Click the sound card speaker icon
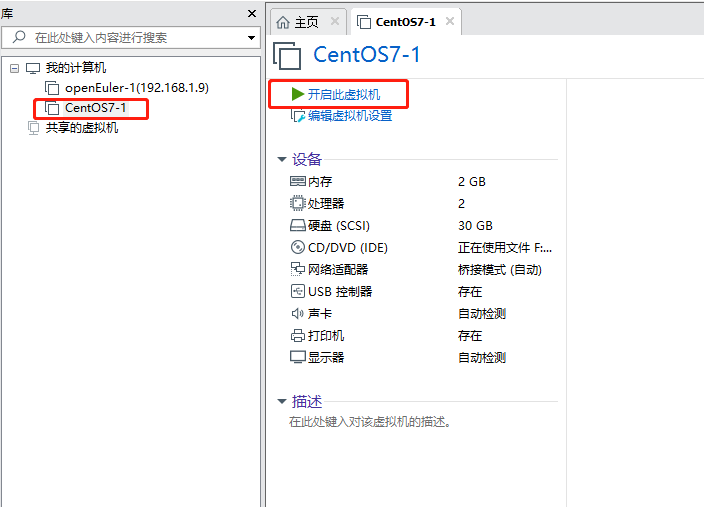The height and width of the screenshot is (507, 704). pos(298,313)
